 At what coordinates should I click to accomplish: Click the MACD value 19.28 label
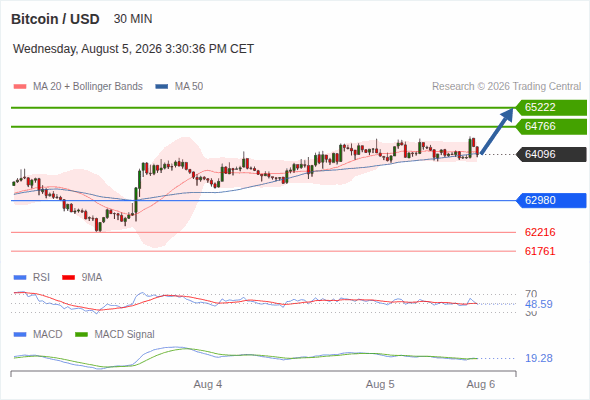[x=539, y=358]
